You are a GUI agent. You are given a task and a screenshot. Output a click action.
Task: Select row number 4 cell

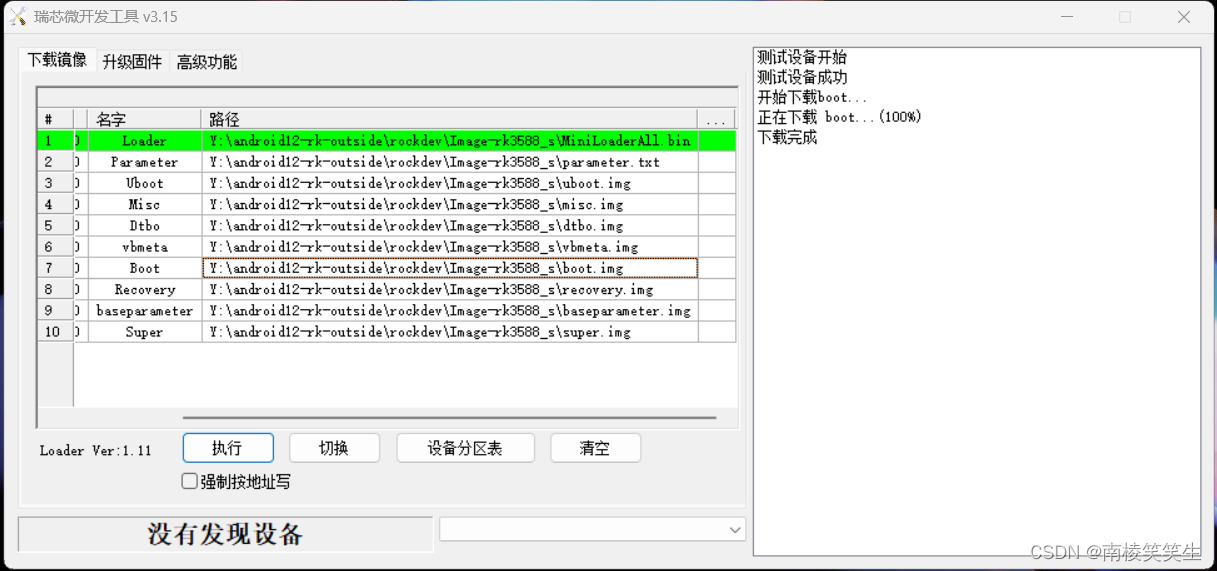coord(55,204)
